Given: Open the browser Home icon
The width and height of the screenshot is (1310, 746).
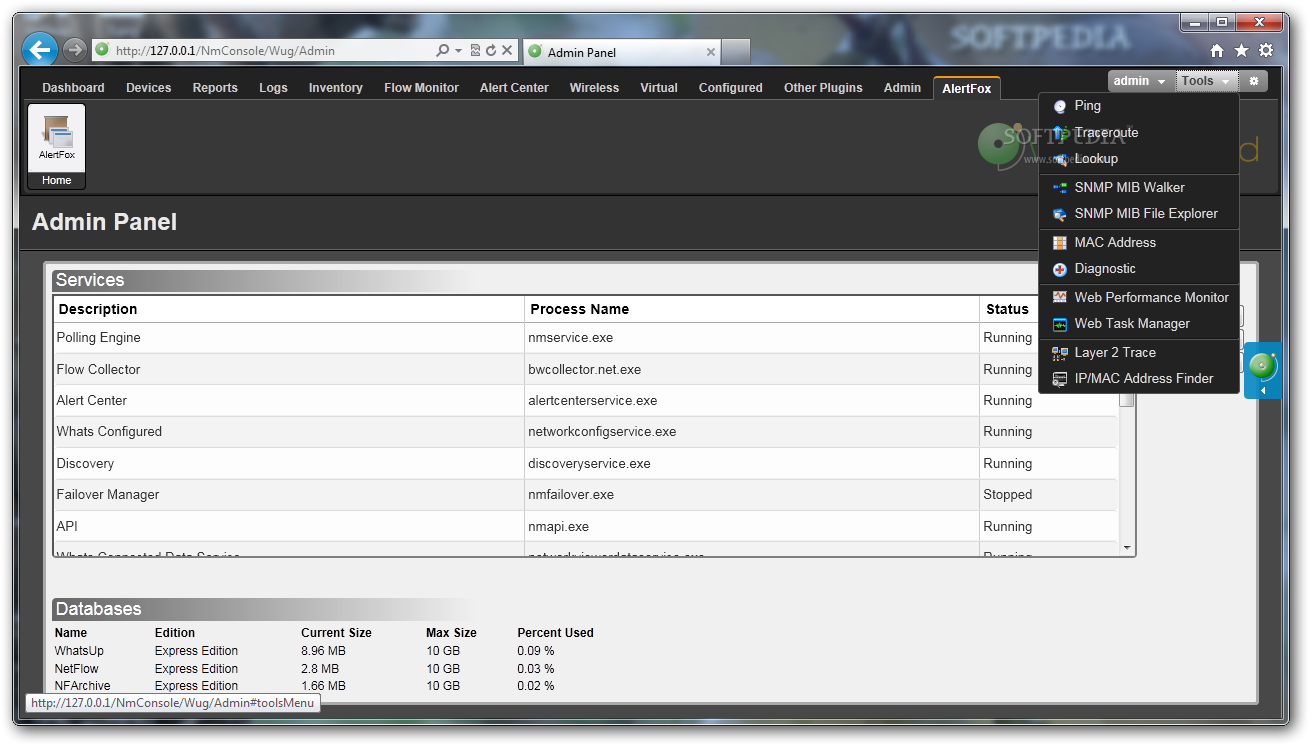Looking at the screenshot, I should (1217, 51).
